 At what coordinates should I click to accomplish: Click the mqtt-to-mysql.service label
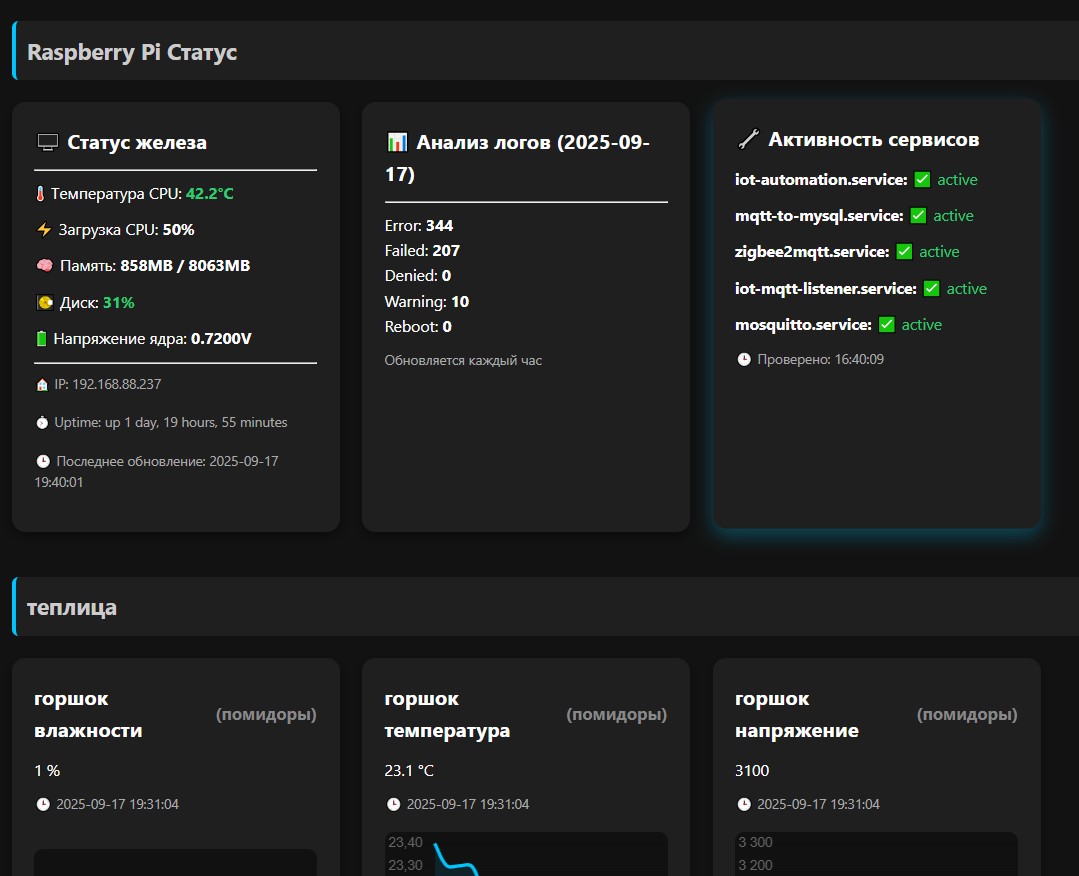pyautogui.click(x=819, y=216)
